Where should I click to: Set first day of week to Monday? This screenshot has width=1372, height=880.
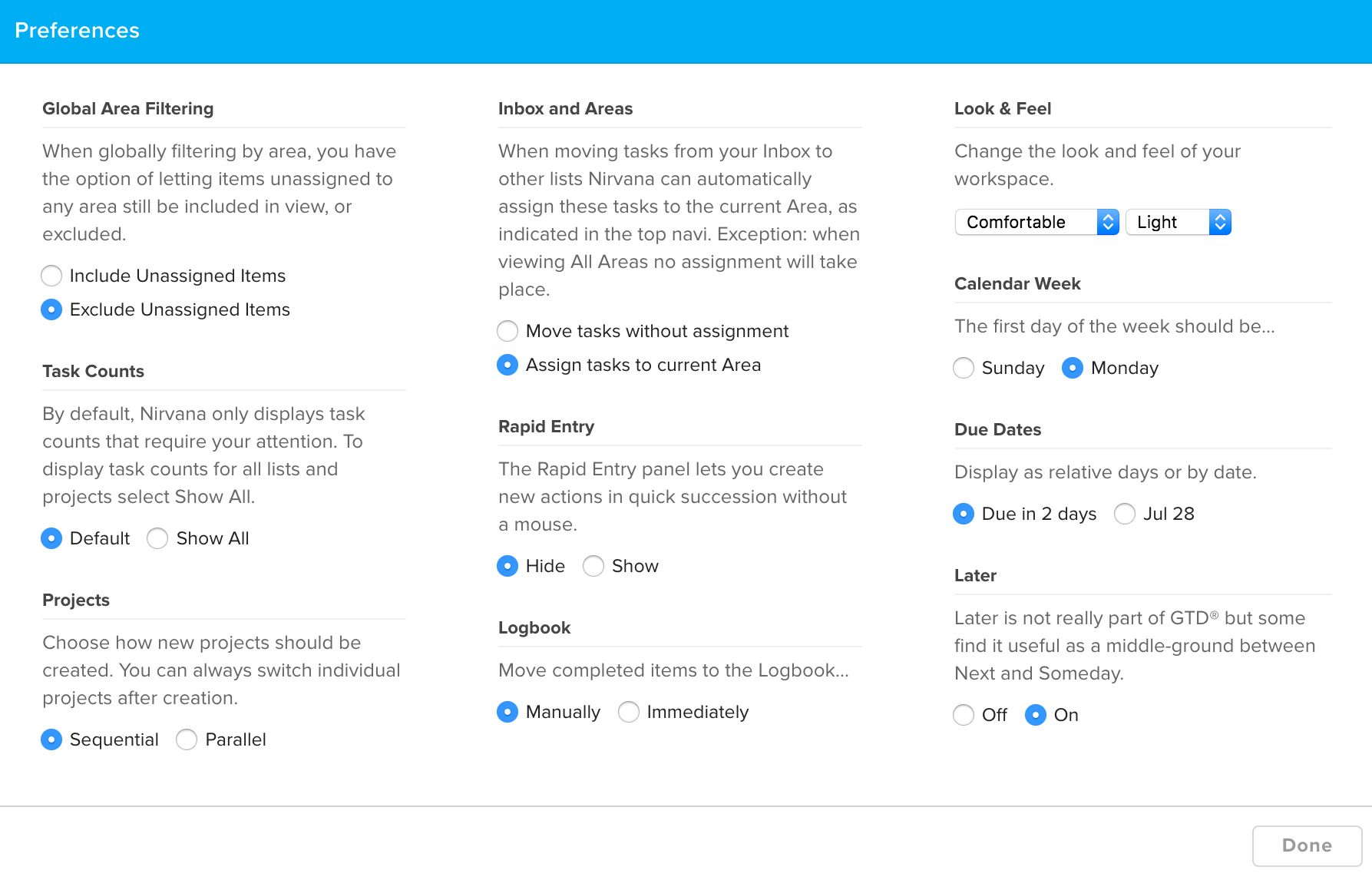pyautogui.click(x=1073, y=368)
